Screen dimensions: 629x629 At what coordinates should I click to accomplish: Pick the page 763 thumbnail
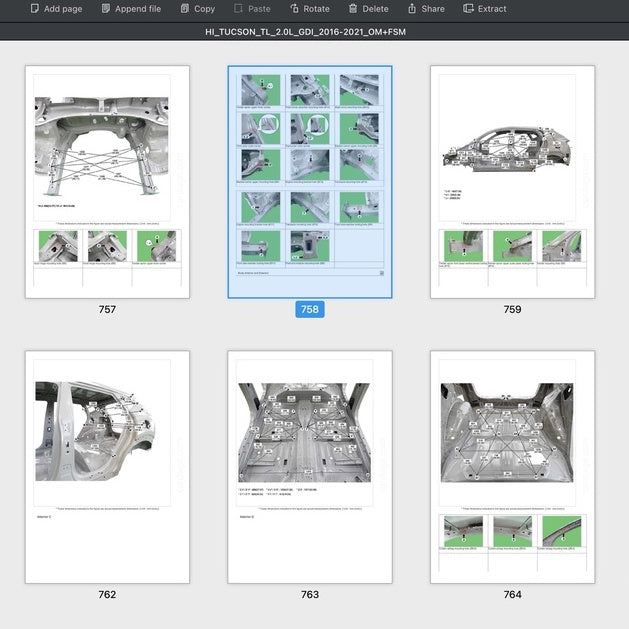point(310,466)
